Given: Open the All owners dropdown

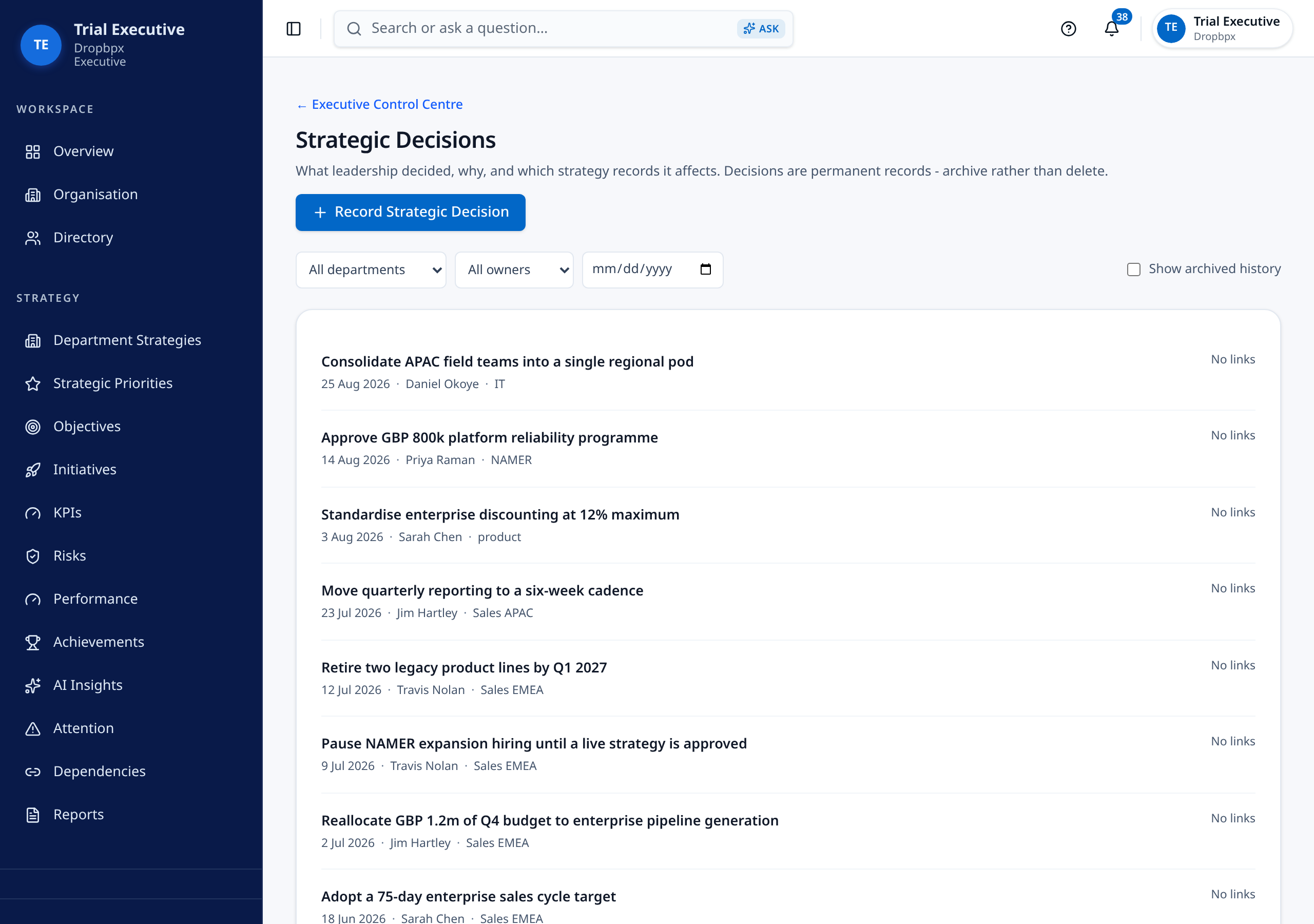Looking at the screenshot, I should click(x=514, y=269).
